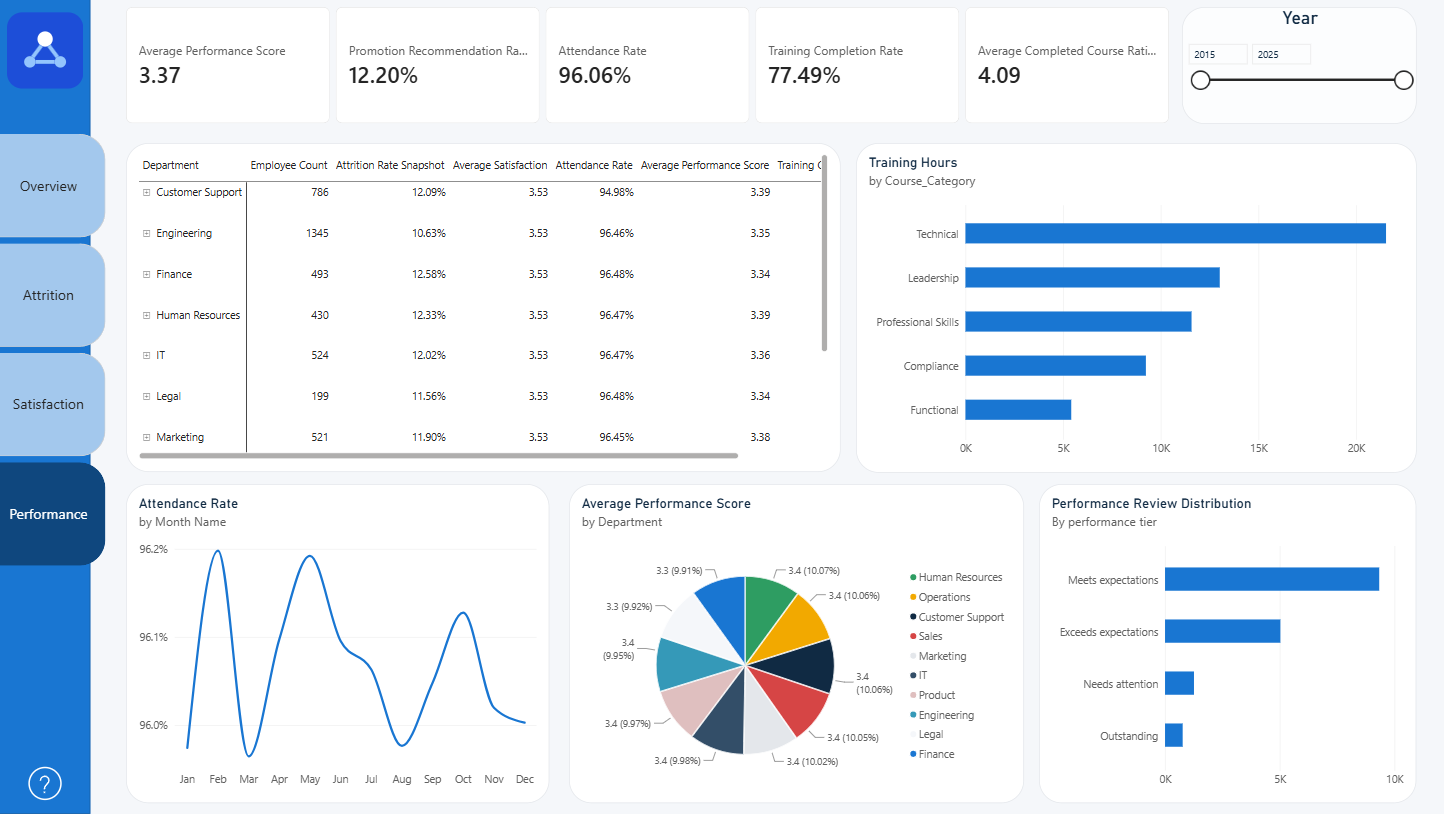Click the right handle of Year slider

(1403, 80)
